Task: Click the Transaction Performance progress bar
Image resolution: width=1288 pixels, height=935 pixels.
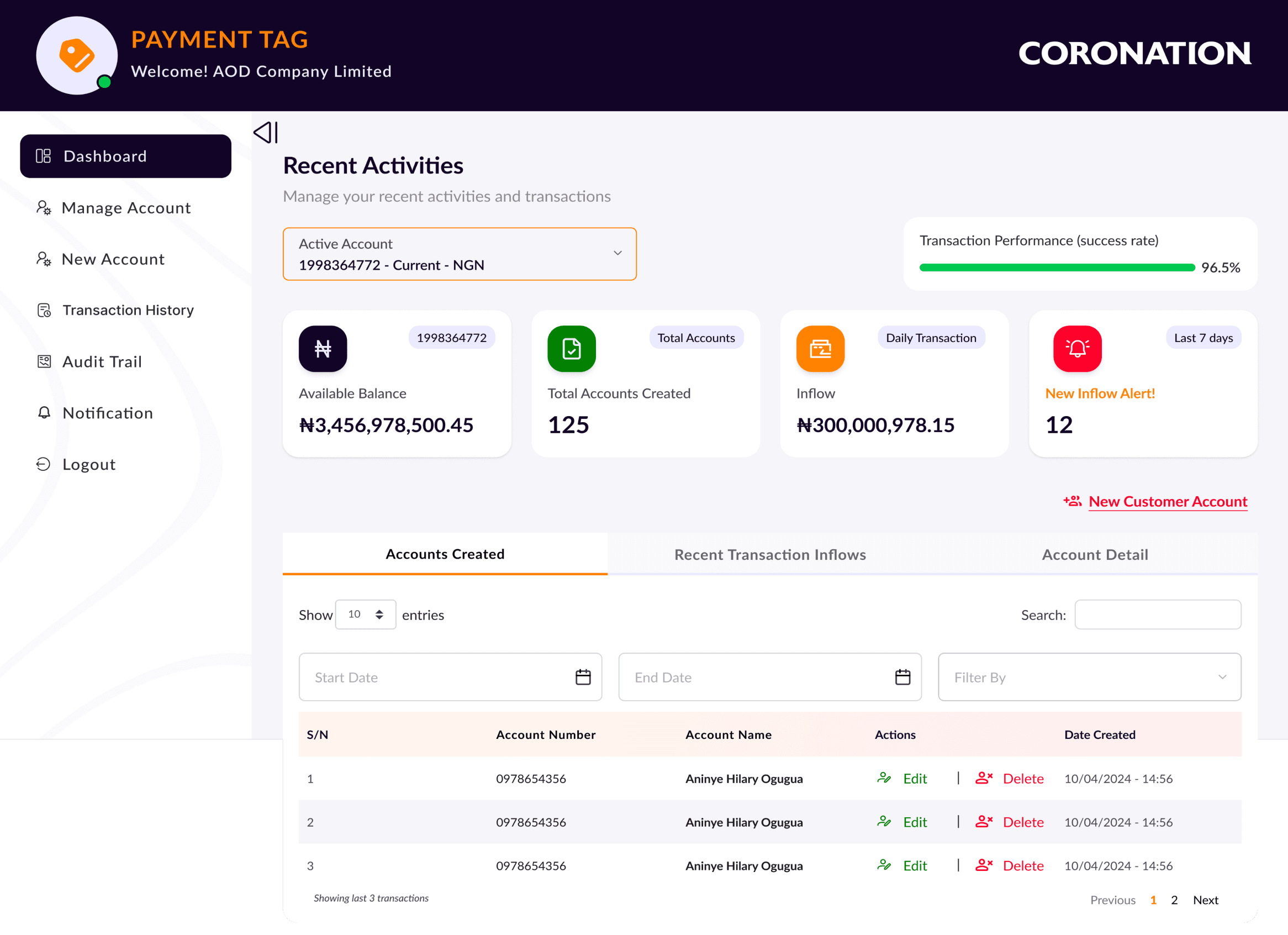Action: pyautogui.click(x=1056, y=267)
